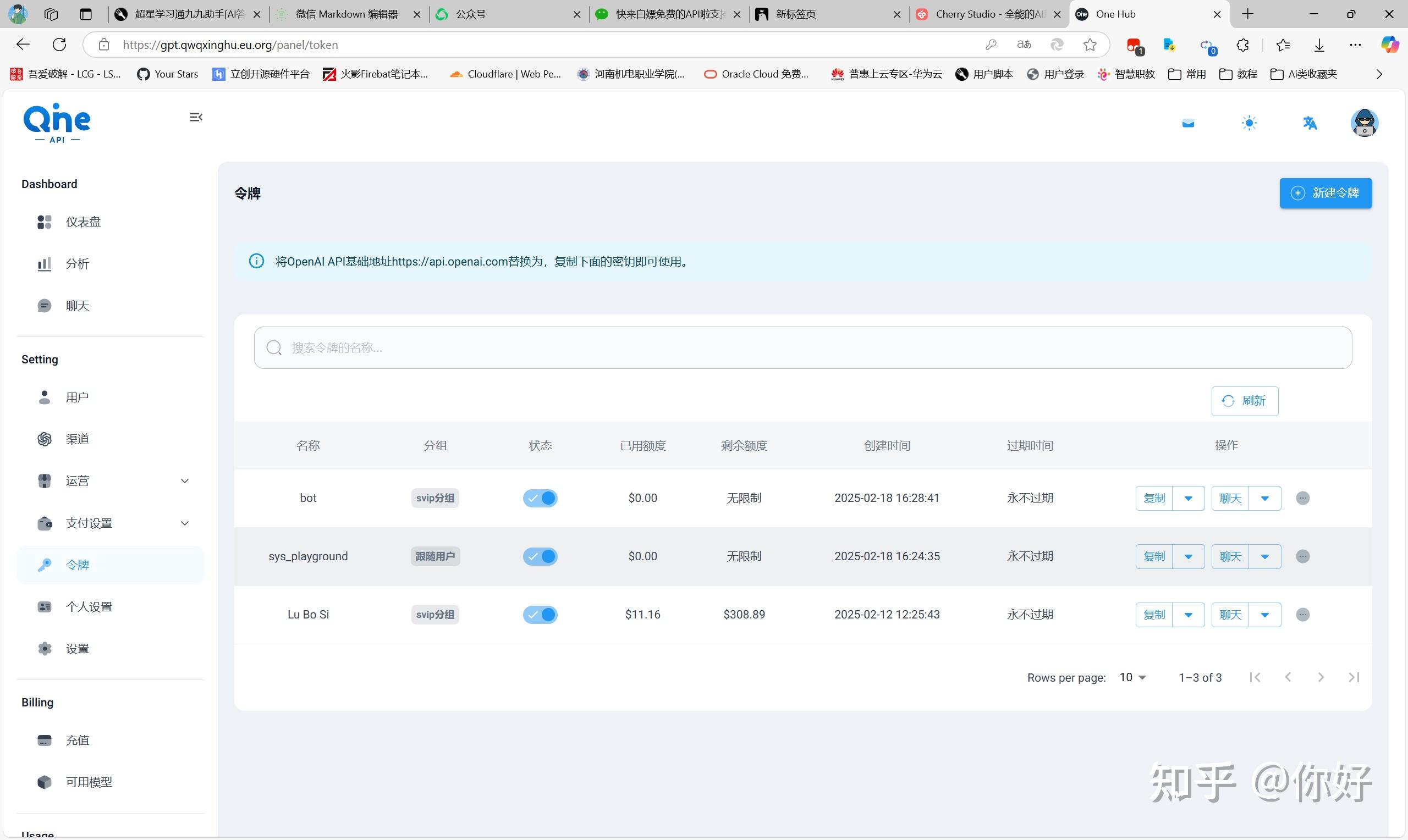Expand the 支付设置 section
1408x840 pixels.
[x=185, y=523]
